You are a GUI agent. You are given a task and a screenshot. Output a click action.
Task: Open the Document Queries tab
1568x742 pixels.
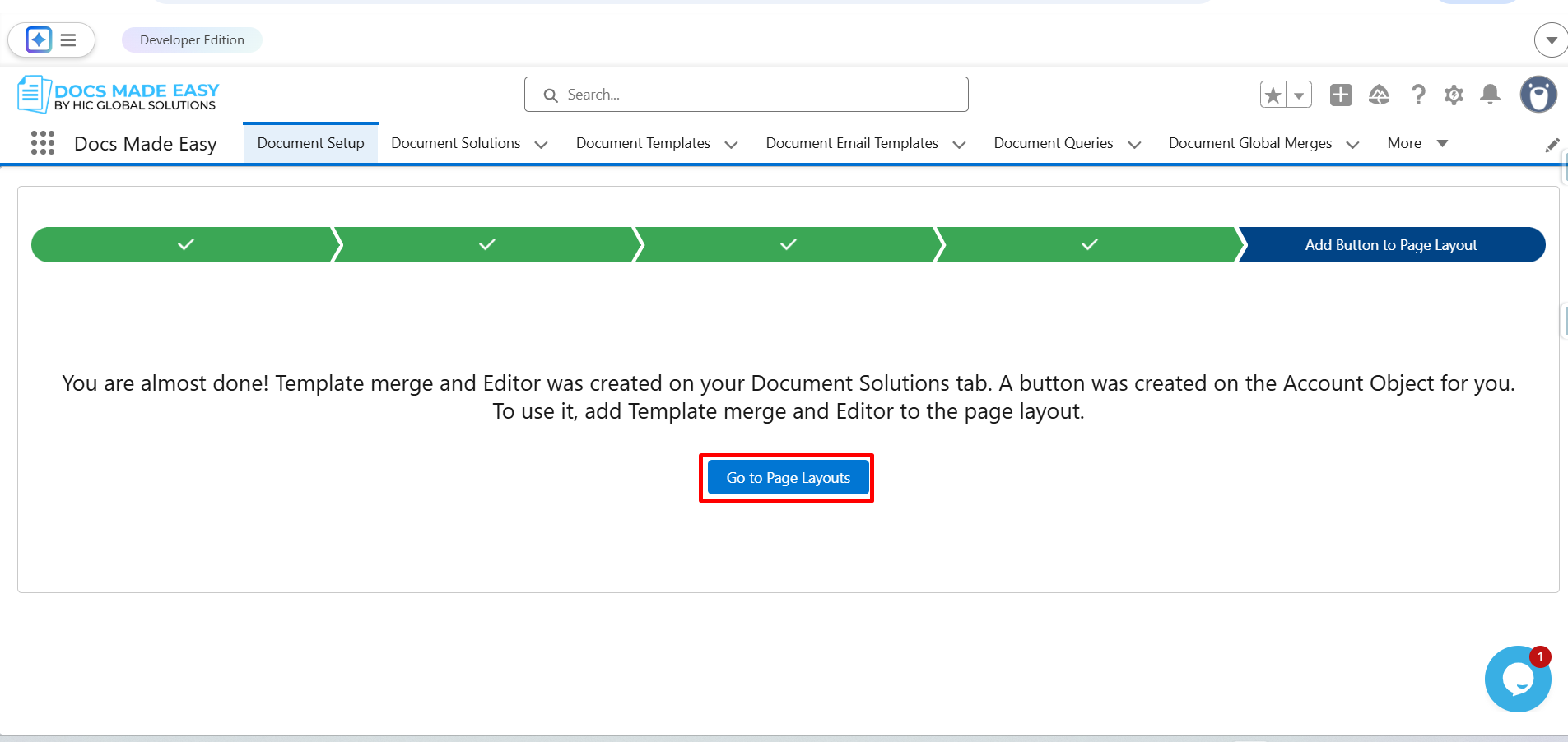[x=1053, y=143]
